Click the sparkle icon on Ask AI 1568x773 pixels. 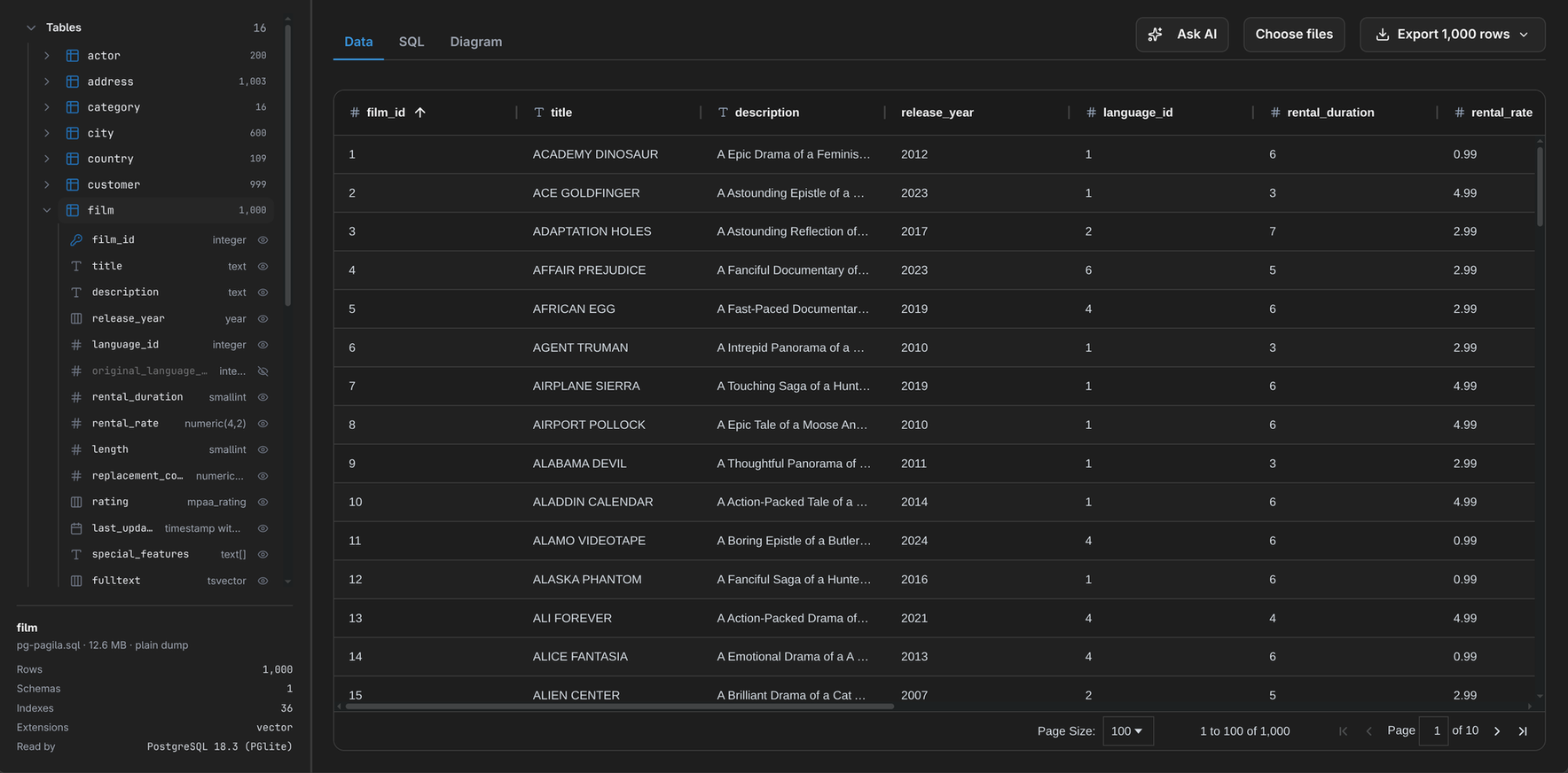[1155, 35]
